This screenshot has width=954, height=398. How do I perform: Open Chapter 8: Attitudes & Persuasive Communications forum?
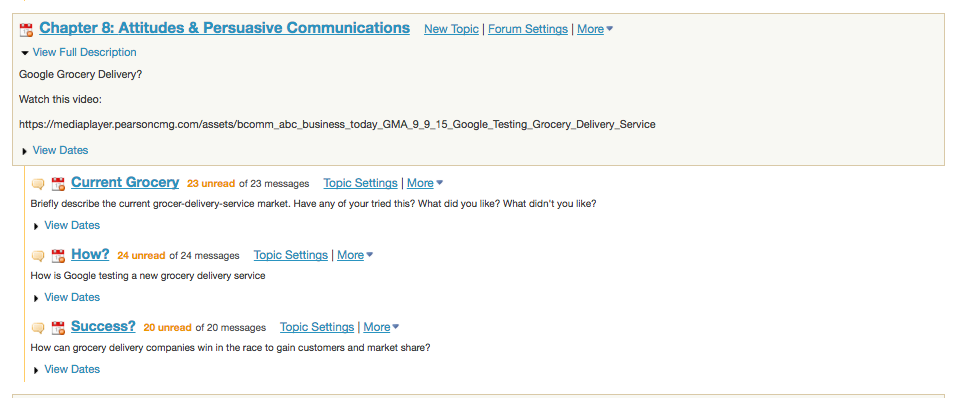(225, 28)
